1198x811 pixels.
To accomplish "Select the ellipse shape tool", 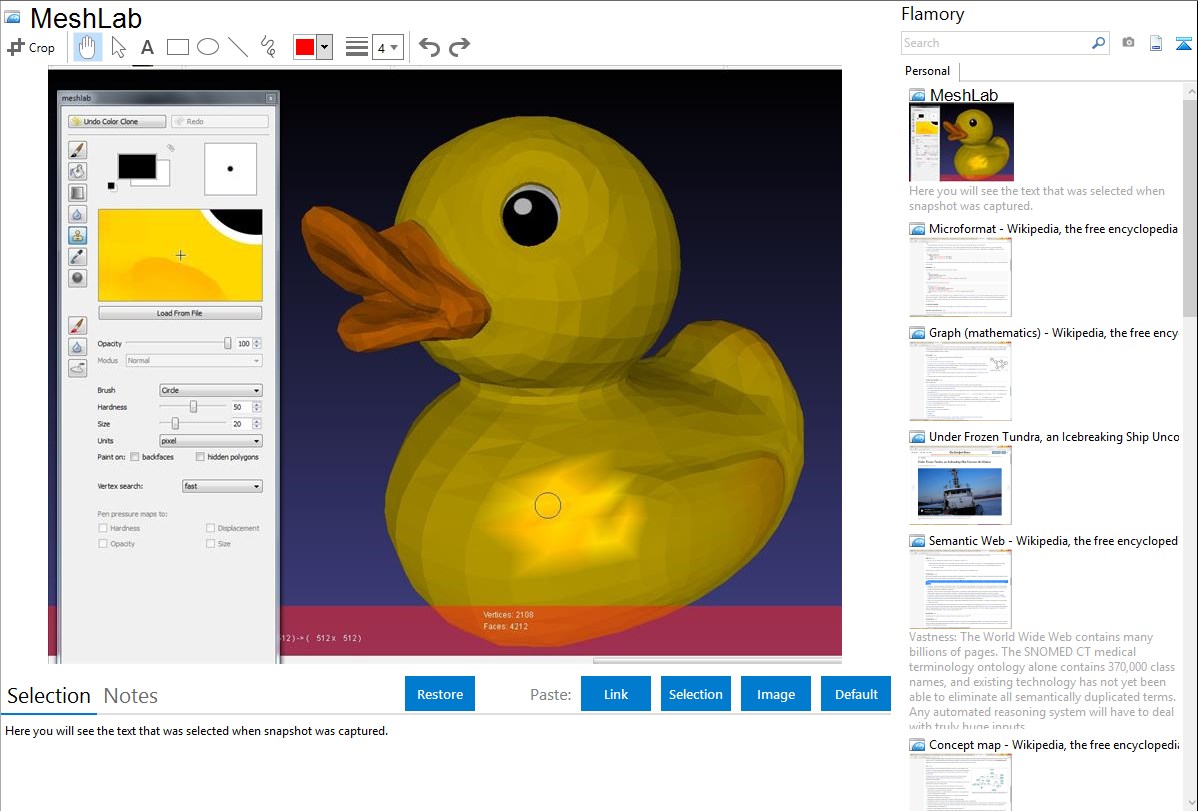I will pyautogui.click(x=208, y=47).
